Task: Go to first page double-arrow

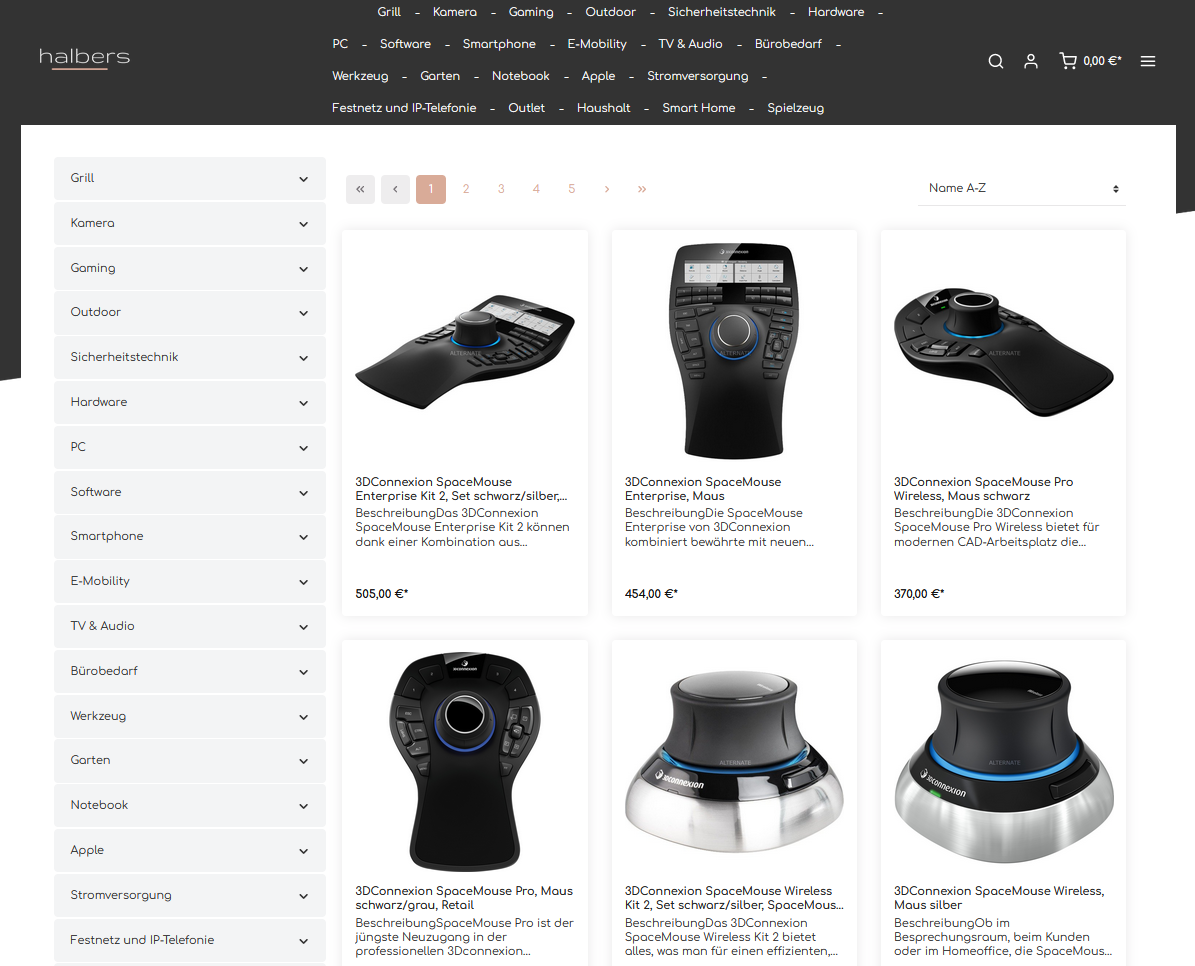Action: point(360,189)
